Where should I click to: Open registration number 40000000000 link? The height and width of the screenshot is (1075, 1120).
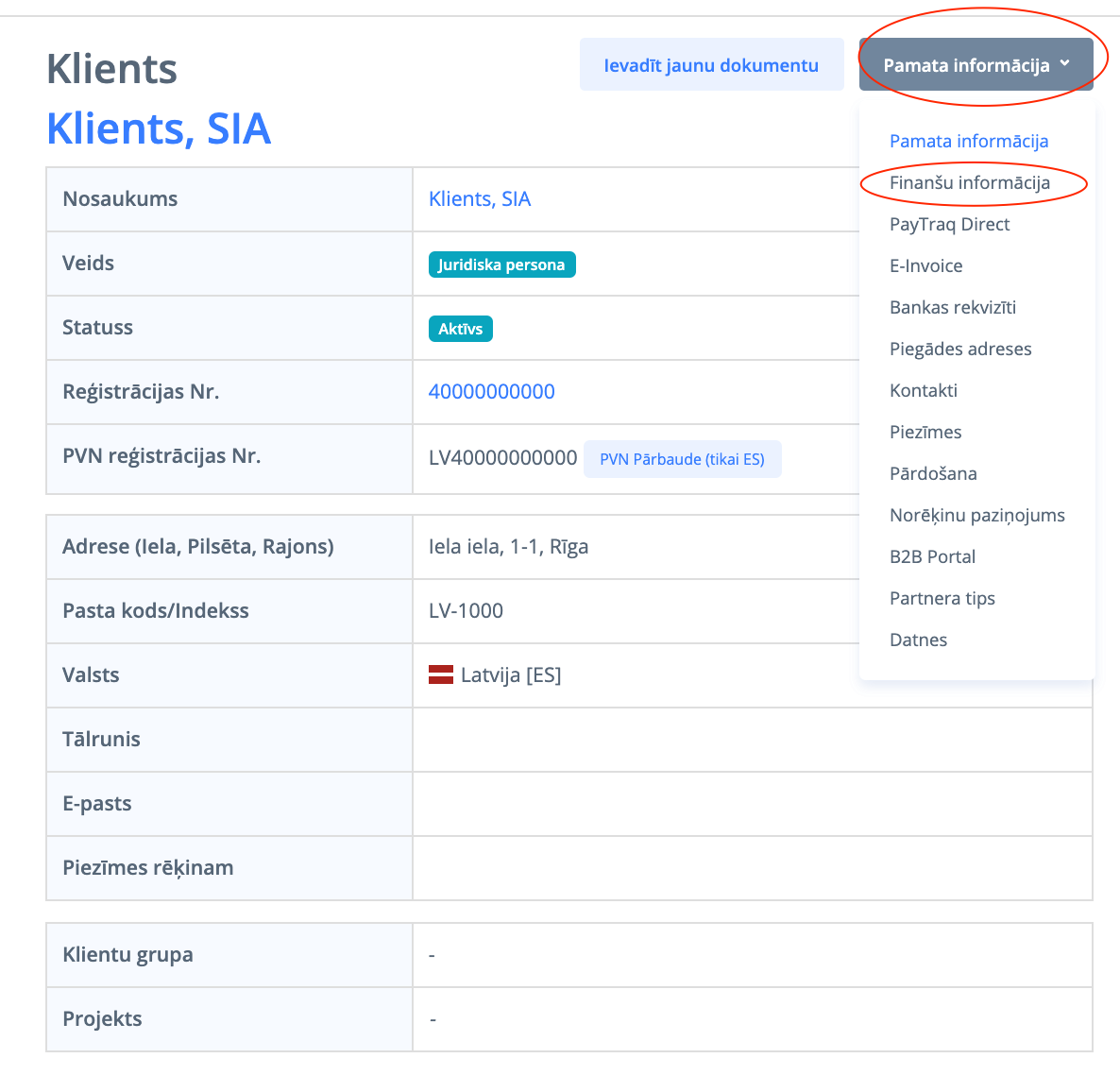[x=491, y=391]
